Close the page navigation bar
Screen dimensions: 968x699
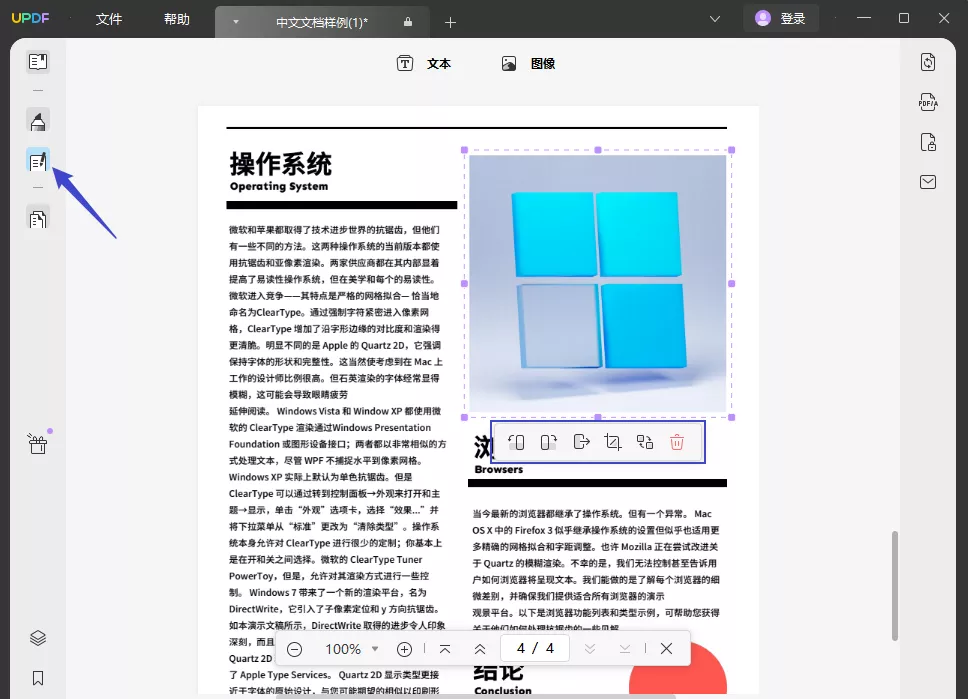(x=666, y=649)
